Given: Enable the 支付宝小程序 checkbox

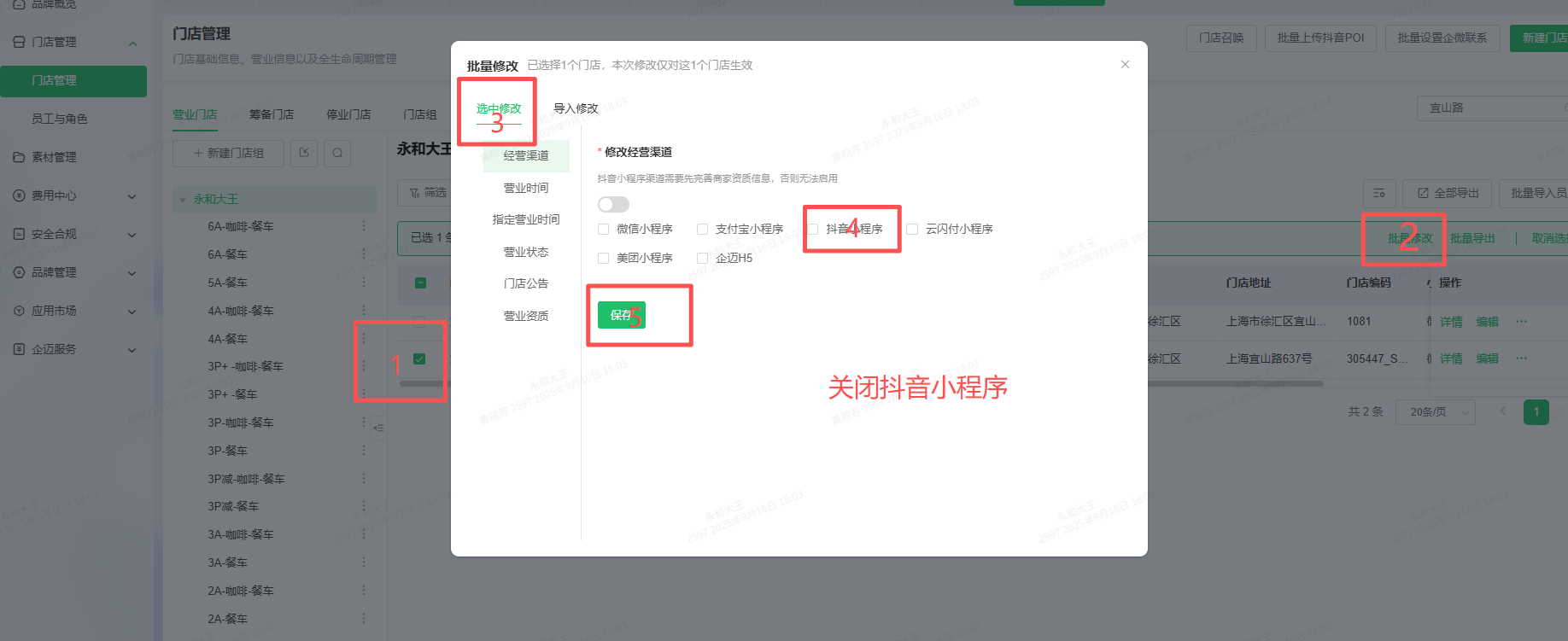Looking at the screenshot, I should [702, 229].
